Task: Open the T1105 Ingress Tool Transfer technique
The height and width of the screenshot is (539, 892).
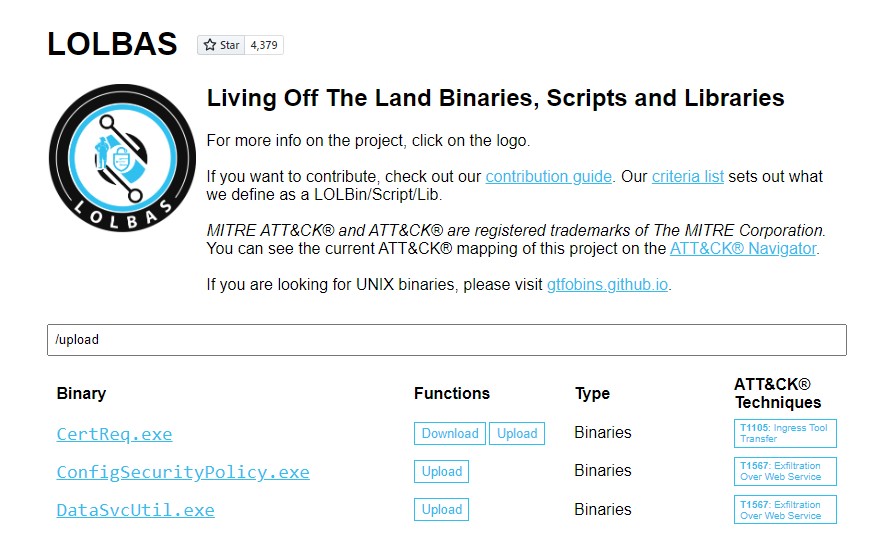Action: coord(785,433)
